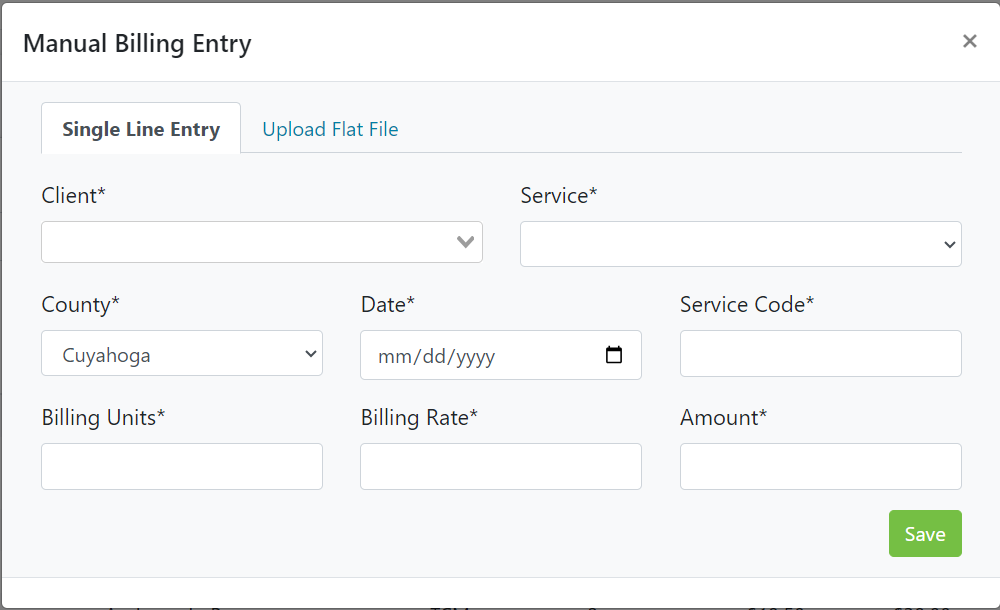Open the Client selection list
This screenshot has width=1000, height=610.
(262, 242)
